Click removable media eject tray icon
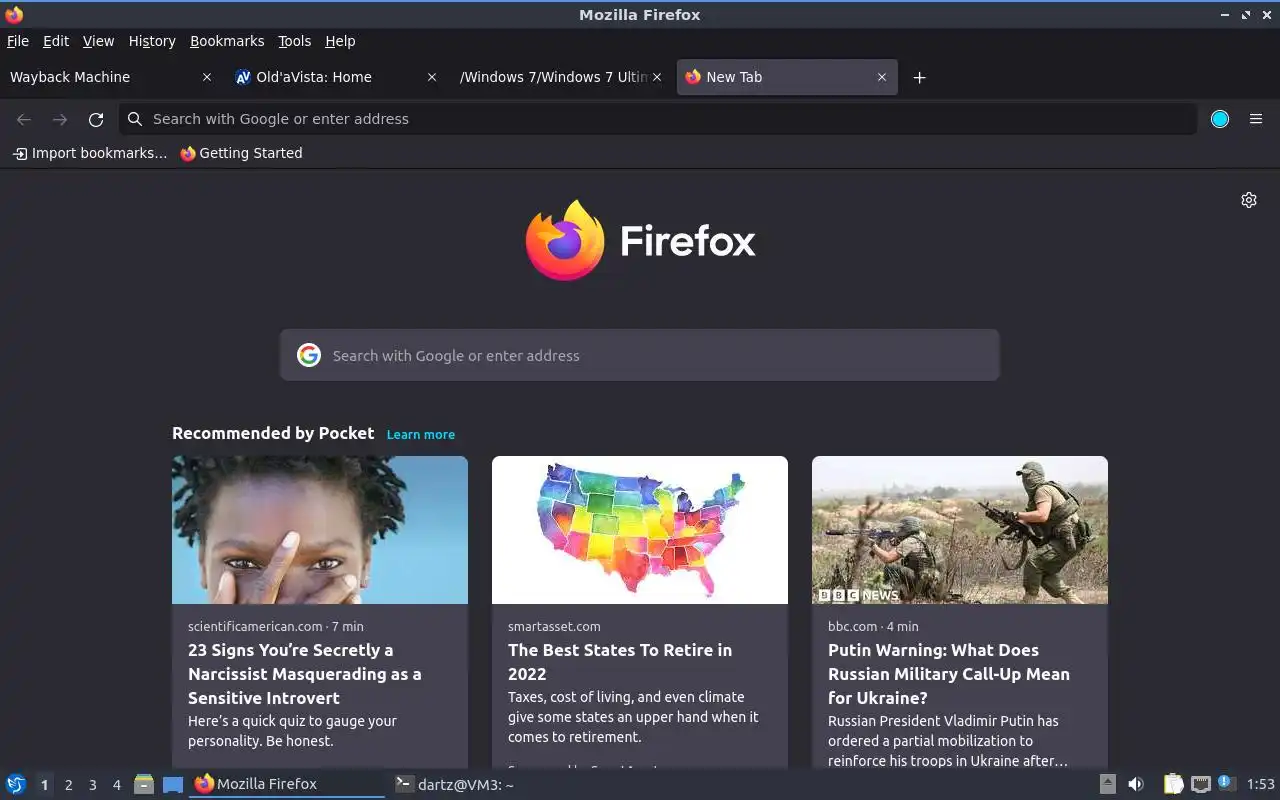Viewport: 1280px width, 800px height. point(1107,784)
